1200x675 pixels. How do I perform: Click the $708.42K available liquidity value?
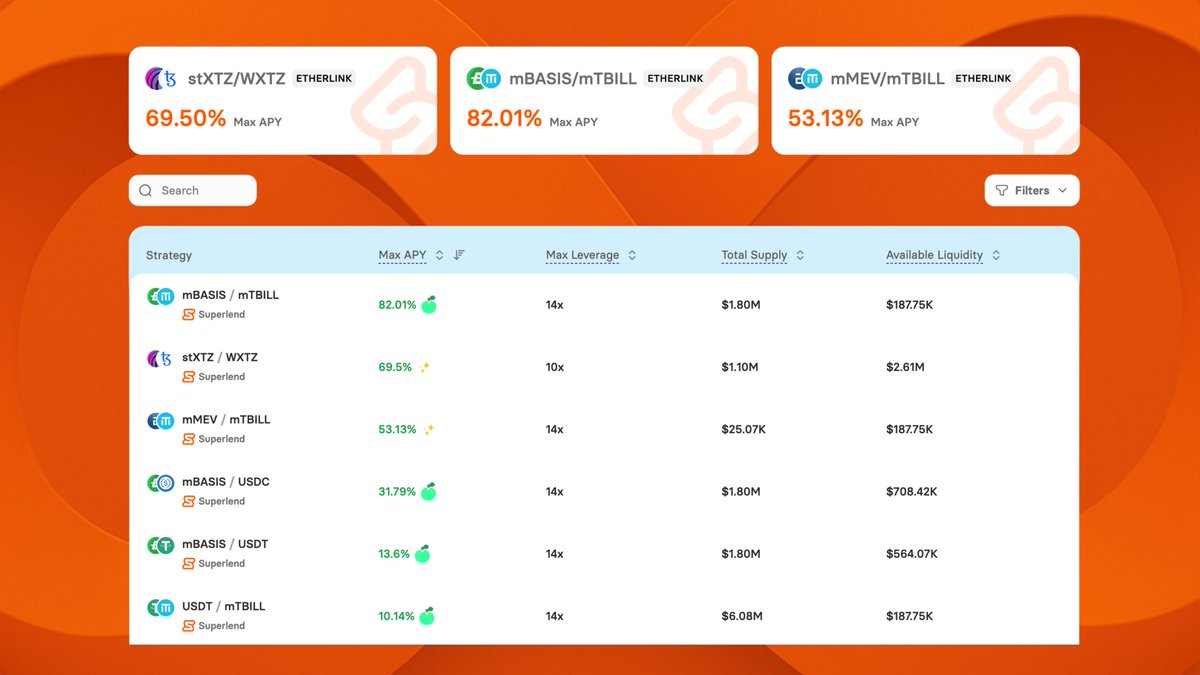pos(911,491)
